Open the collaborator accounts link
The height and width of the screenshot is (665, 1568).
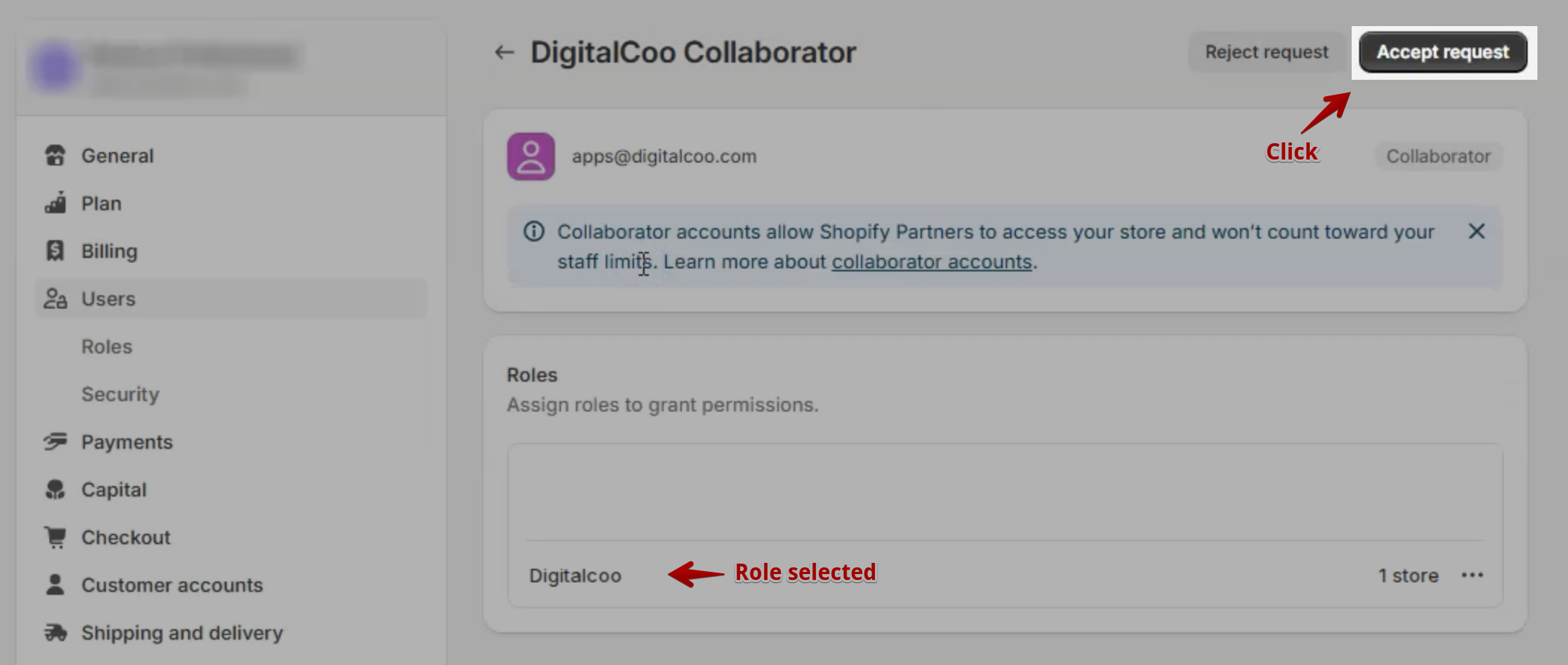932,262
